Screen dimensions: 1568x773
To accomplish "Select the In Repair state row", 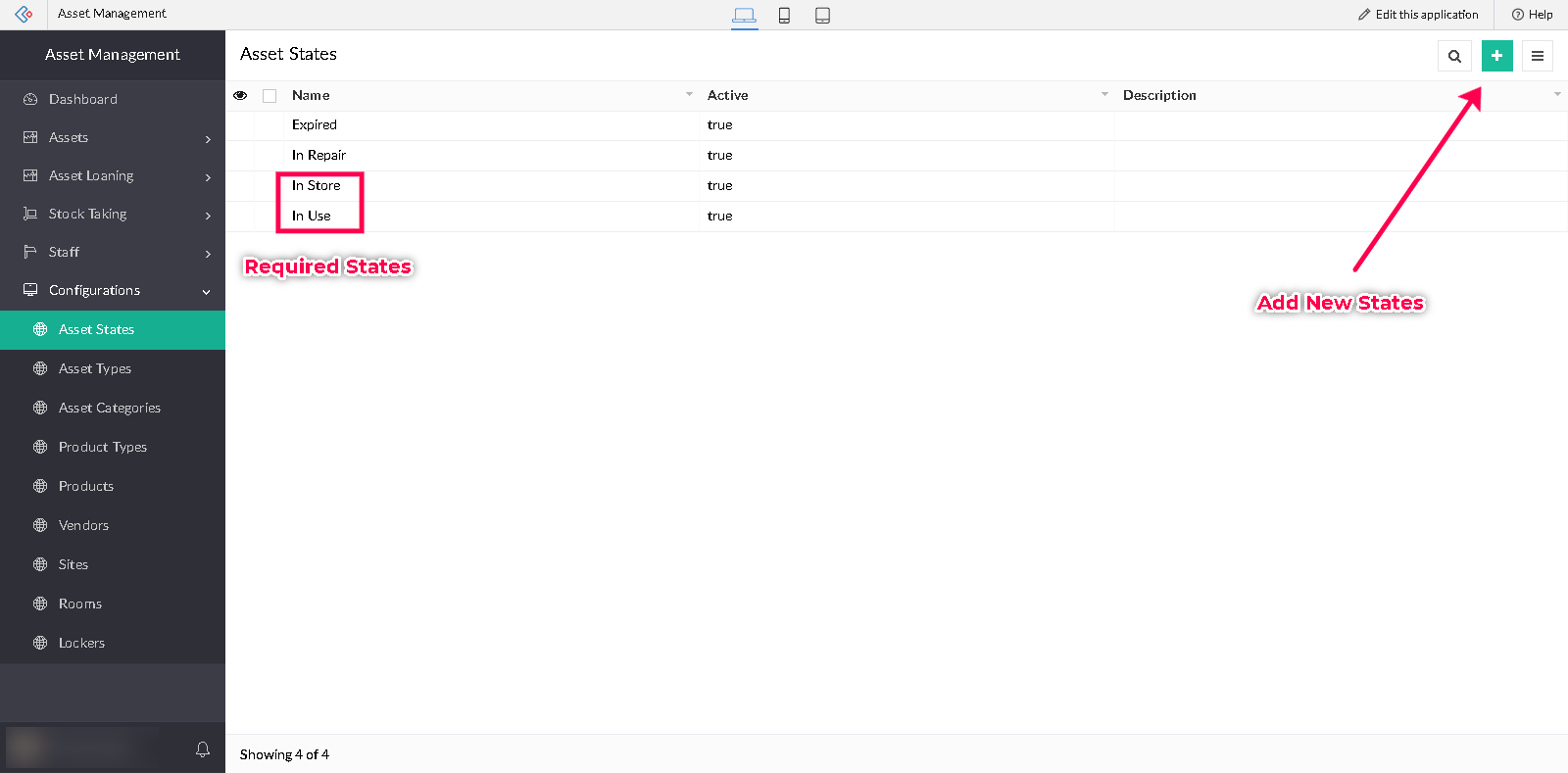I will [x=897, y=156].
